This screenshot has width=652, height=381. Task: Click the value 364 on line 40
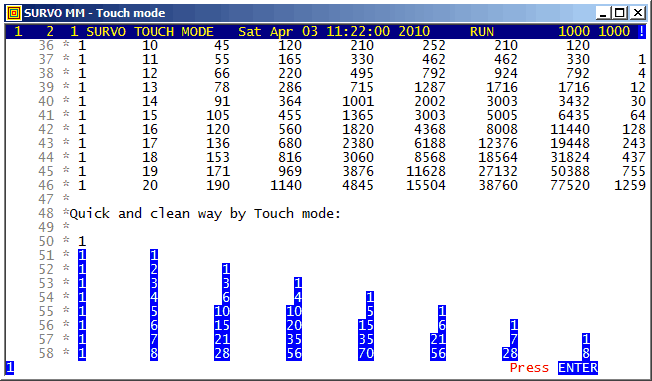click(290, 101)
